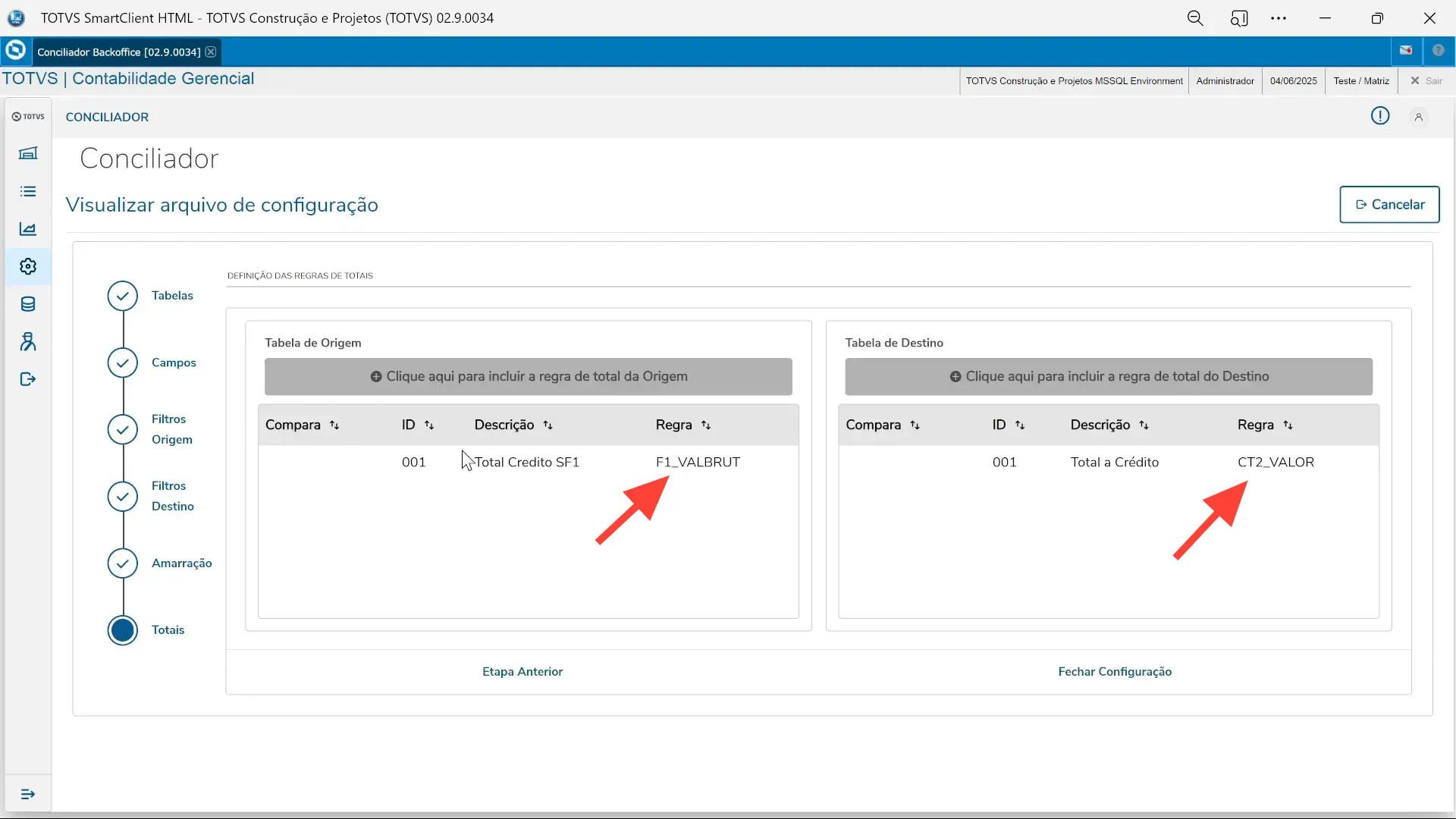
Task: Click the help question mark icon
Action: pyautogui.click(x=1439, y=50)
